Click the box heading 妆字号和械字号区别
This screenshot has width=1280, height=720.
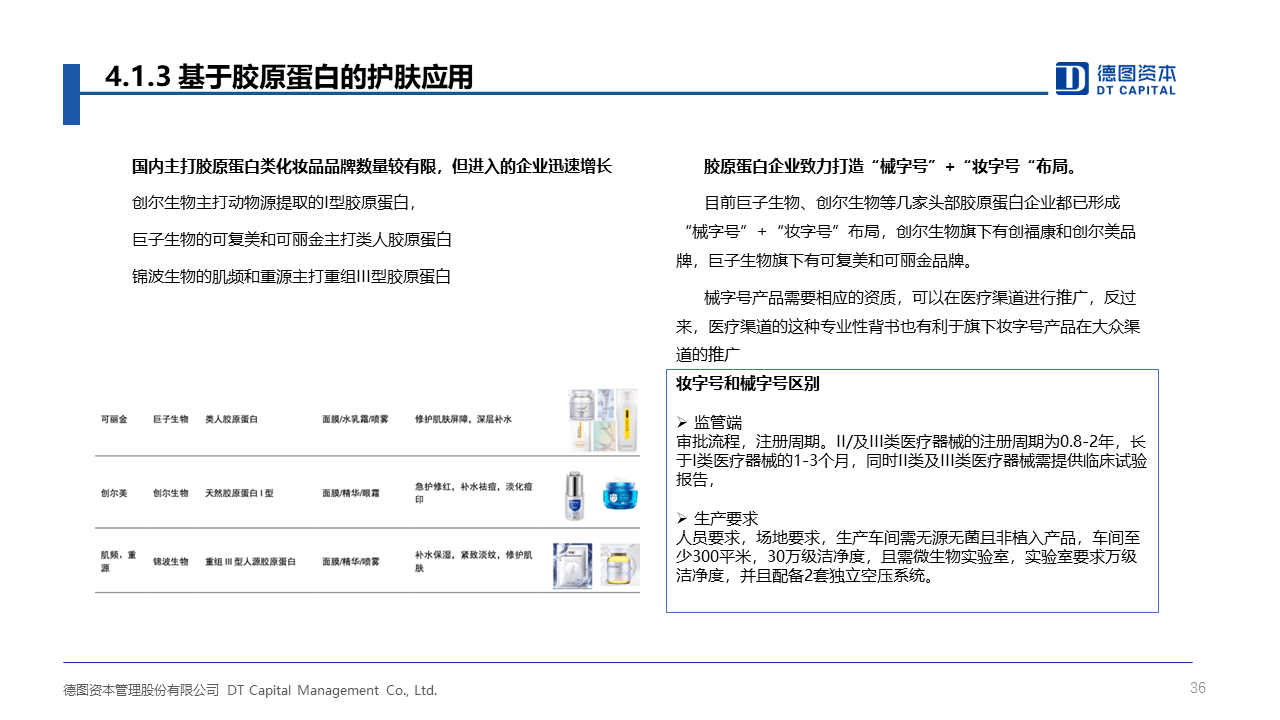748,384
